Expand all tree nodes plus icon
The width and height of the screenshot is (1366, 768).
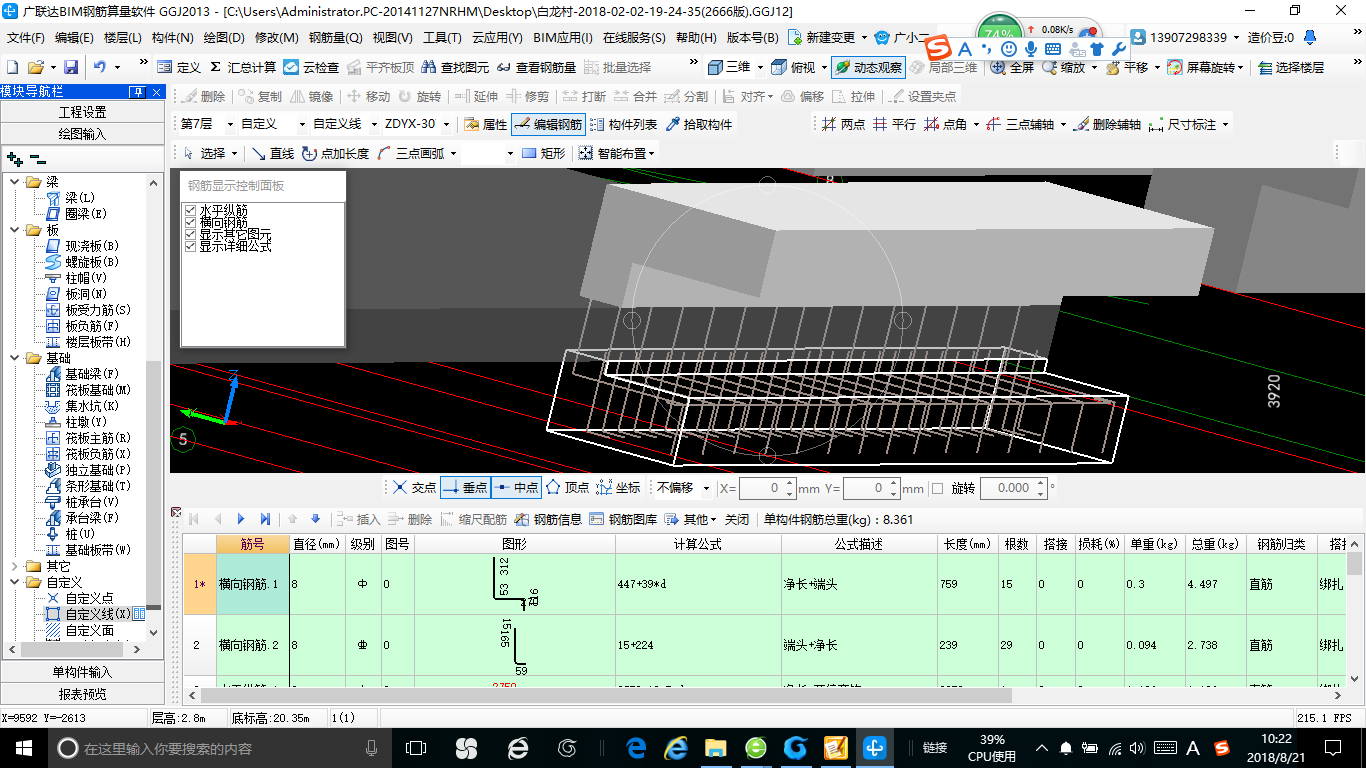tap(14, 159)
